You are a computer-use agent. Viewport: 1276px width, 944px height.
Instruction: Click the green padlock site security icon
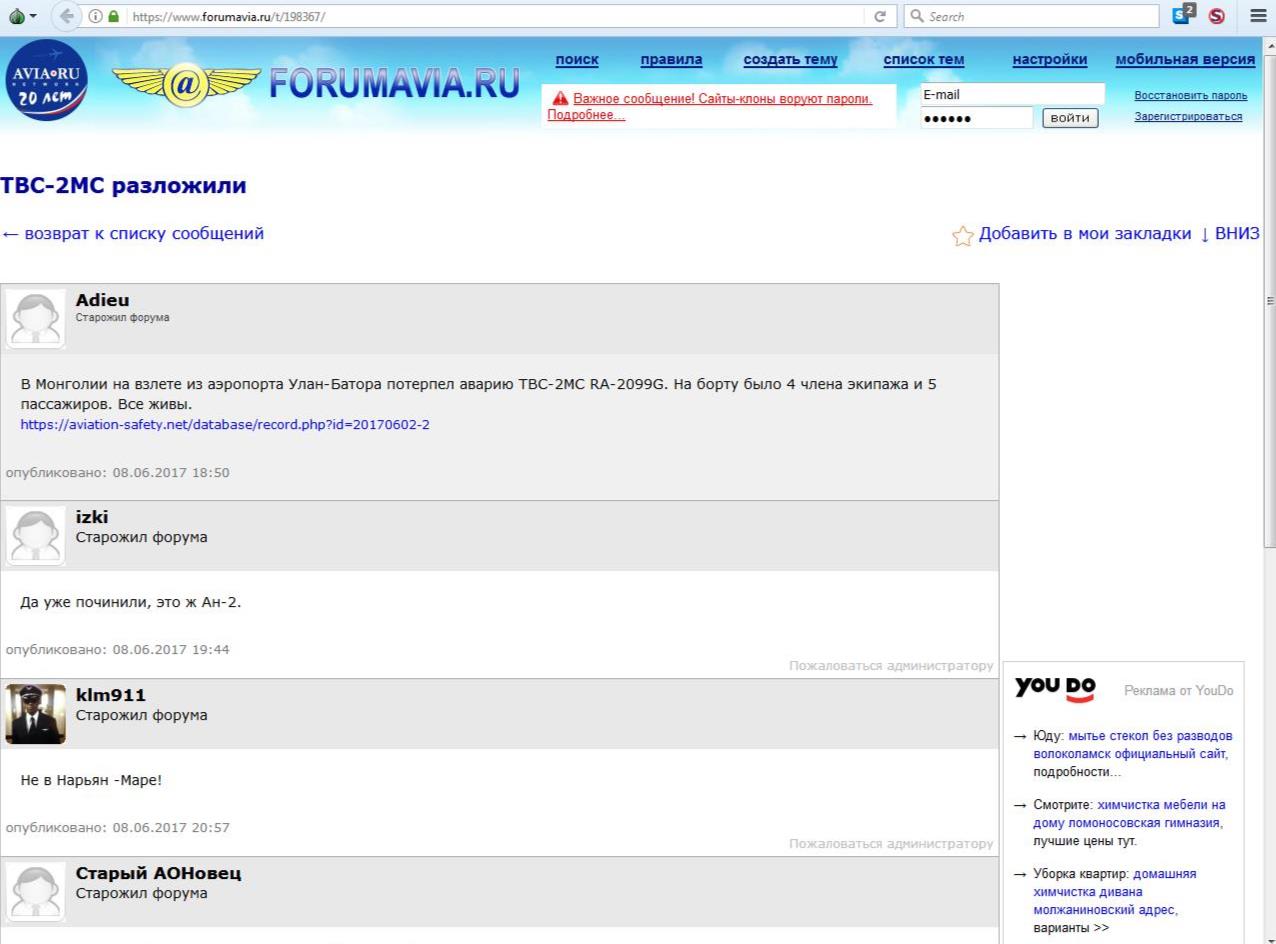coord(113,16)
